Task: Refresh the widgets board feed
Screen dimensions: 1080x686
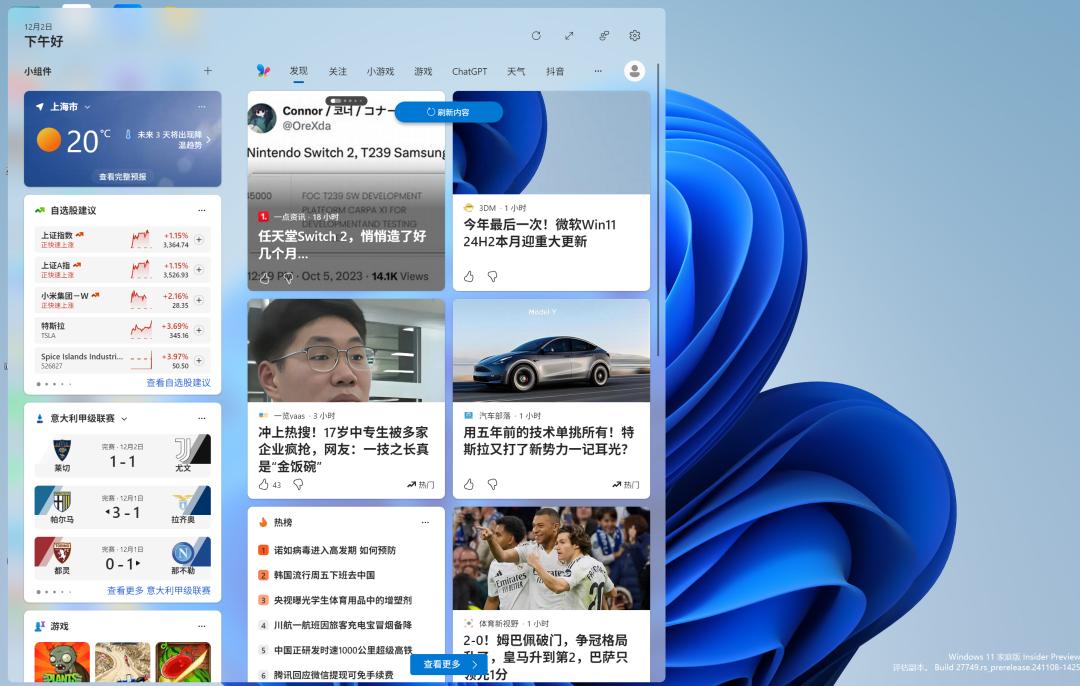Action: click(536, 36)
